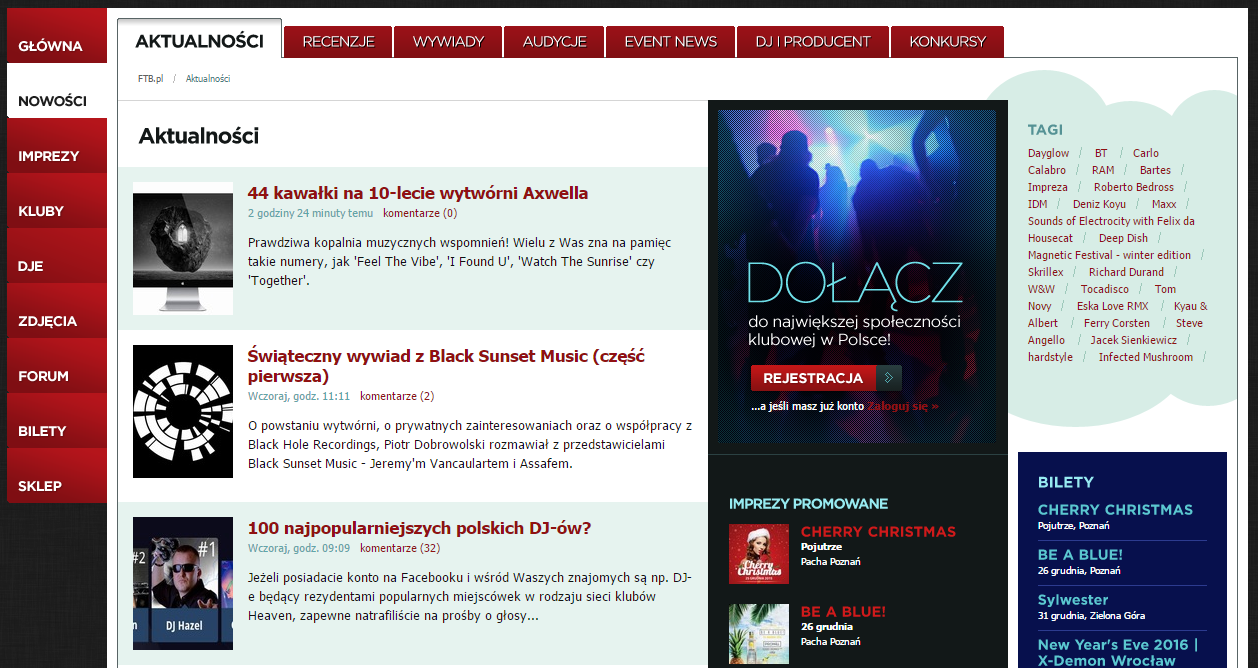Click FTB.pl in the breadcrumb
The height and width of the screenshot is (668, 1258).
(150, 78)
